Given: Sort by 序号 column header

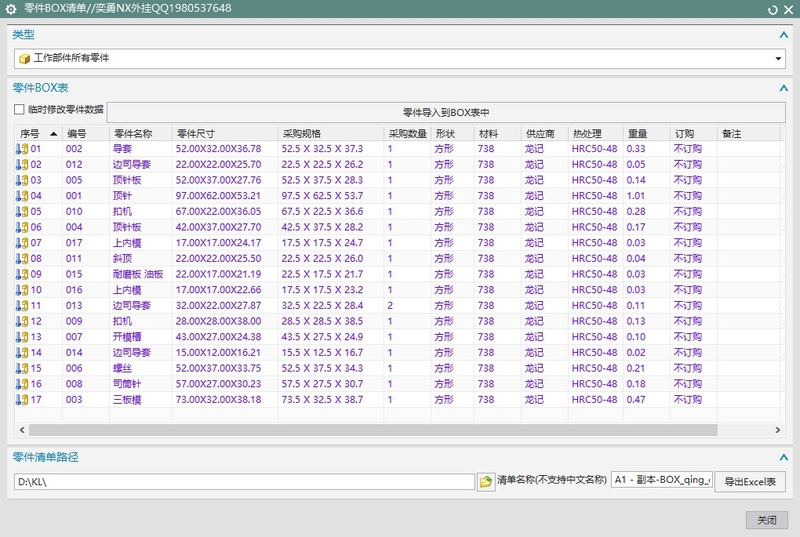Looking at the screenshot, I should (x=38, y=134).
